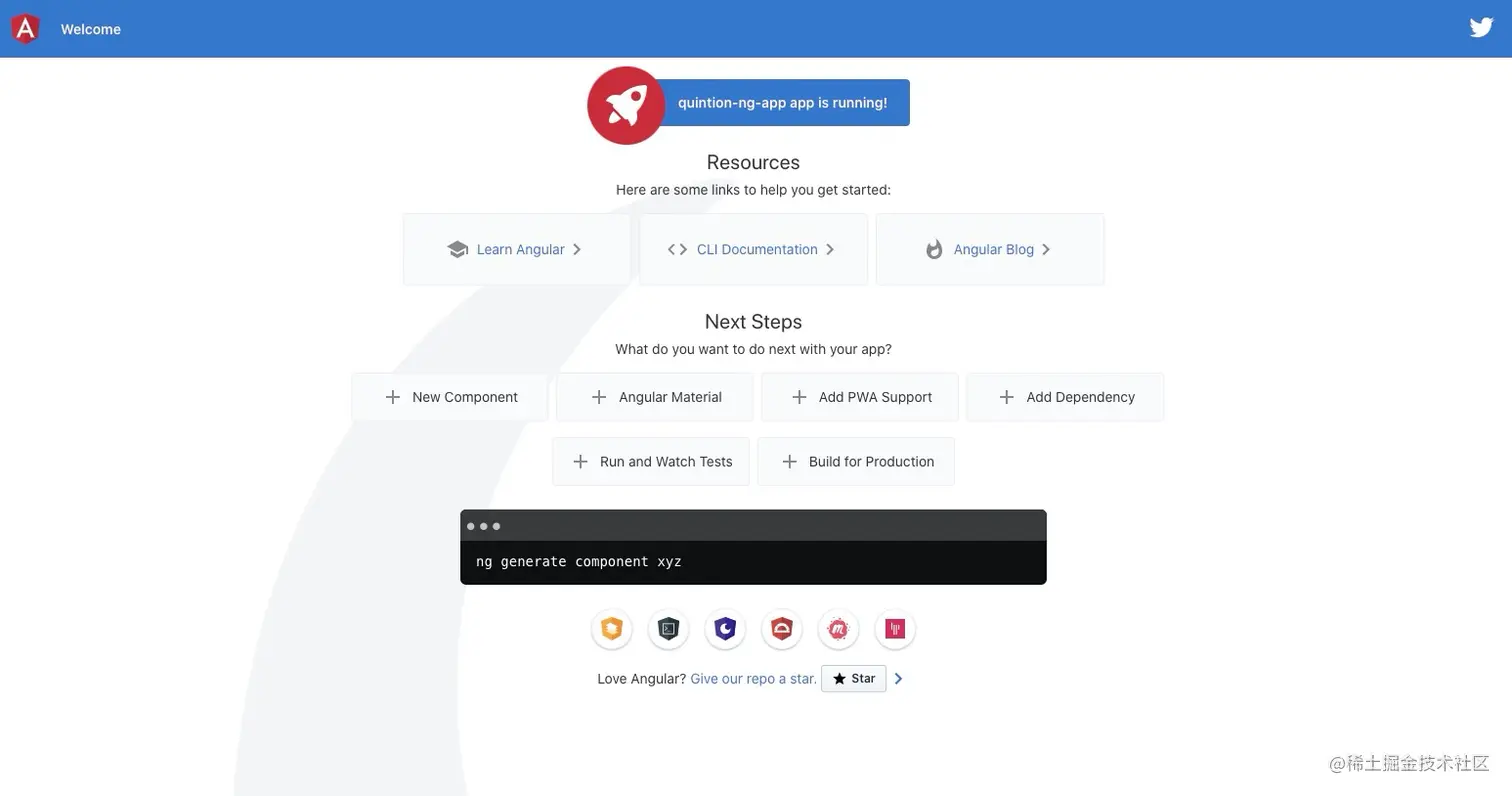Open the Twitter bird icon link
The height and width of the screenshot is (796, 1512).
point(1481,28)
